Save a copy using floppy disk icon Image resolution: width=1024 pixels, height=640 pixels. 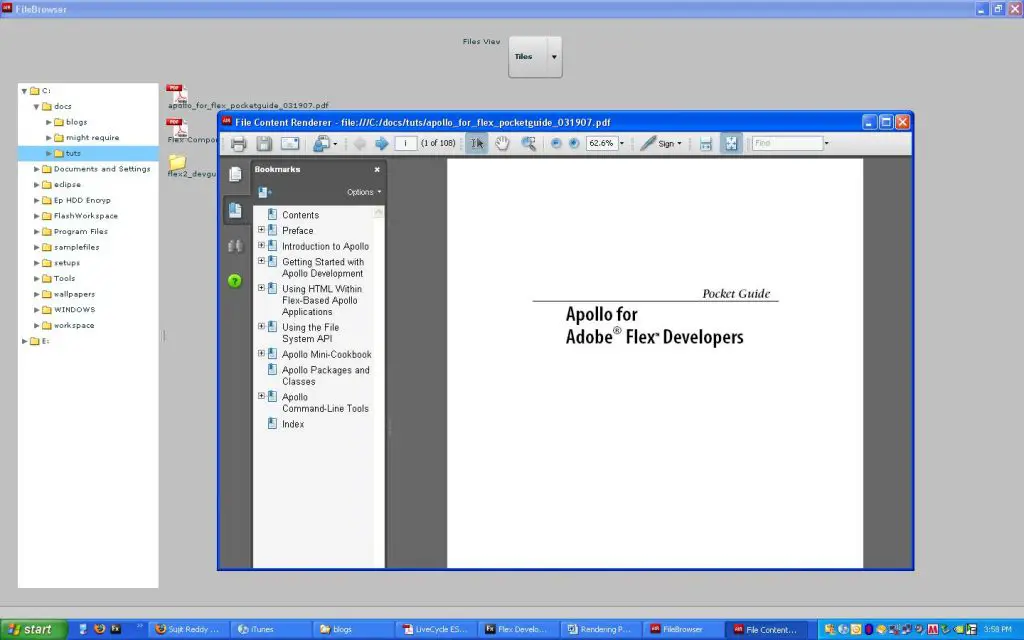coord(264,144)
